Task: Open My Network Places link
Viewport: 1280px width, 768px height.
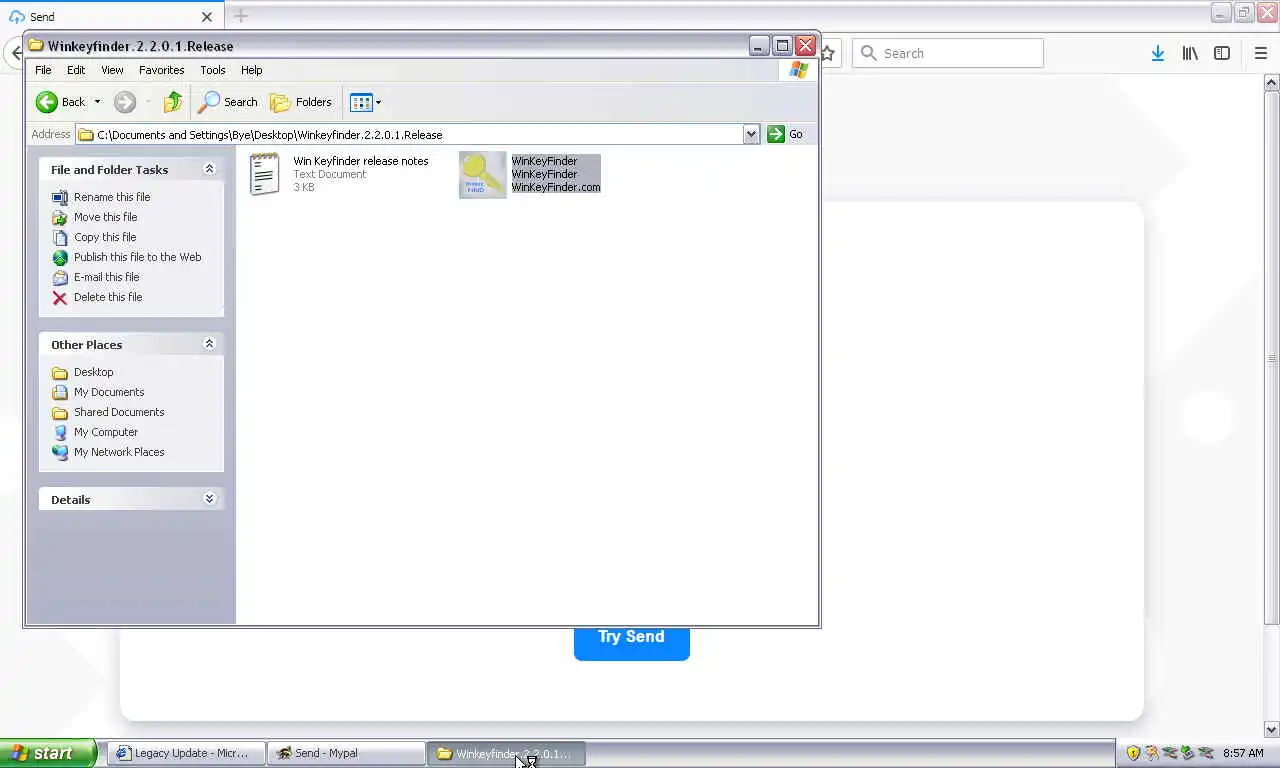Action: point(119,452)
